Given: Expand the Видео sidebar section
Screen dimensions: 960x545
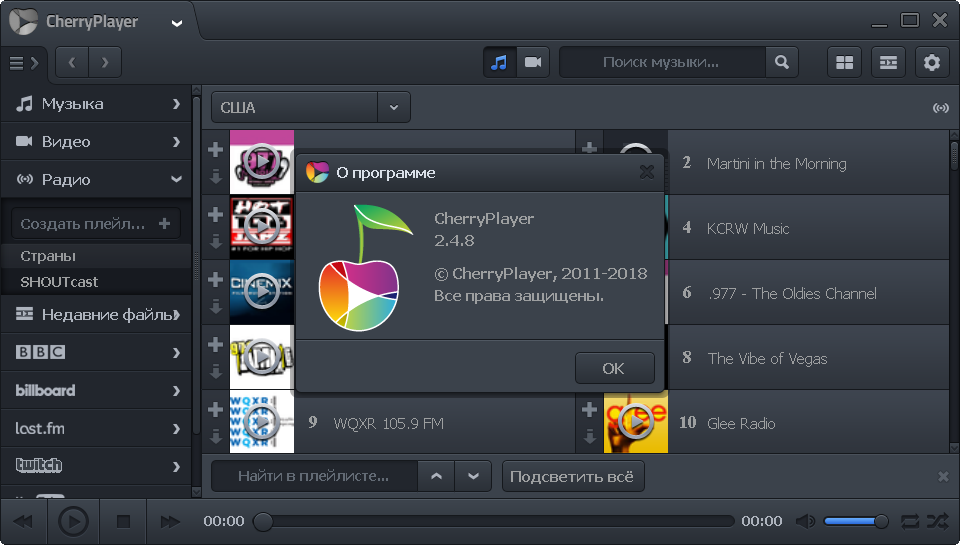Looking at the screenshot, I should click(97, 142).
